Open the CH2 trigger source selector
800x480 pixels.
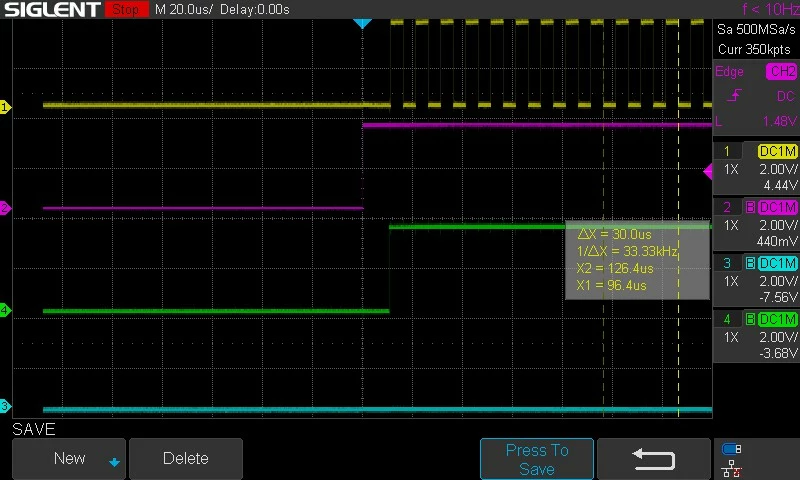782,71
